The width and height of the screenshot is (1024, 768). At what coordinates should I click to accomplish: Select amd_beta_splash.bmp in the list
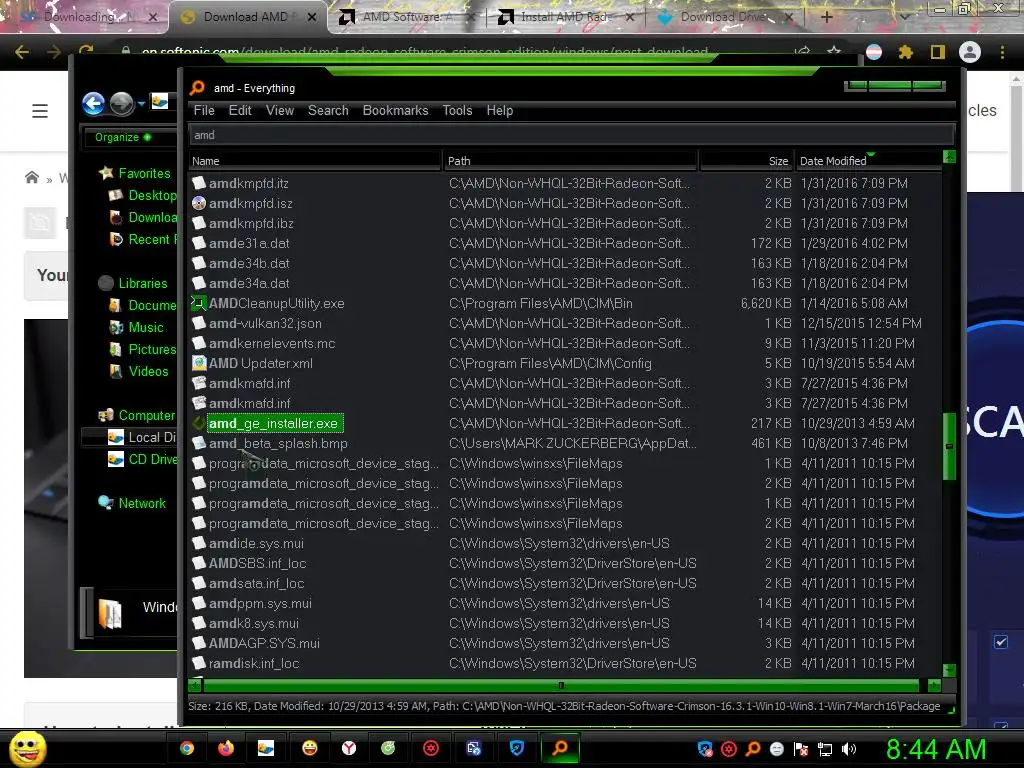click(x=278, y=443)
